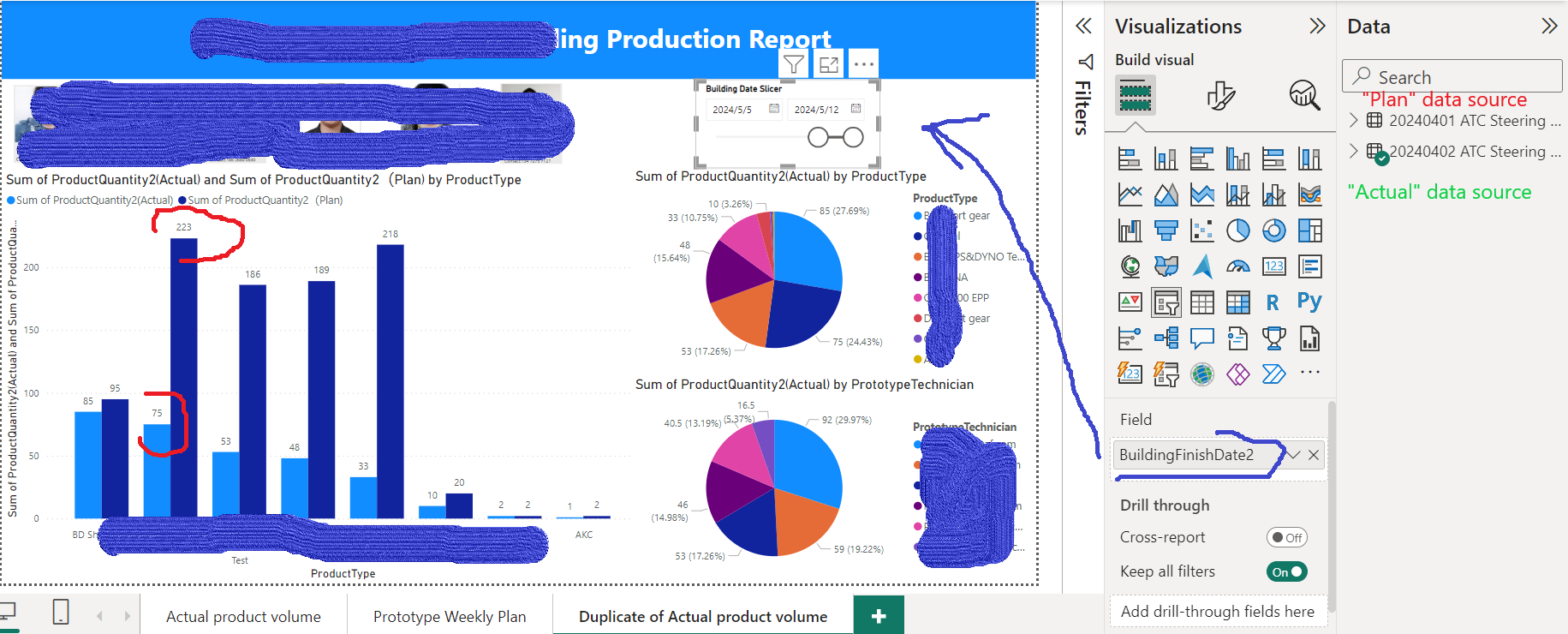This screenshot has height=634, width=1568.
Task: Expand the 20240402 ATC Steering table
Action: 1354,151
